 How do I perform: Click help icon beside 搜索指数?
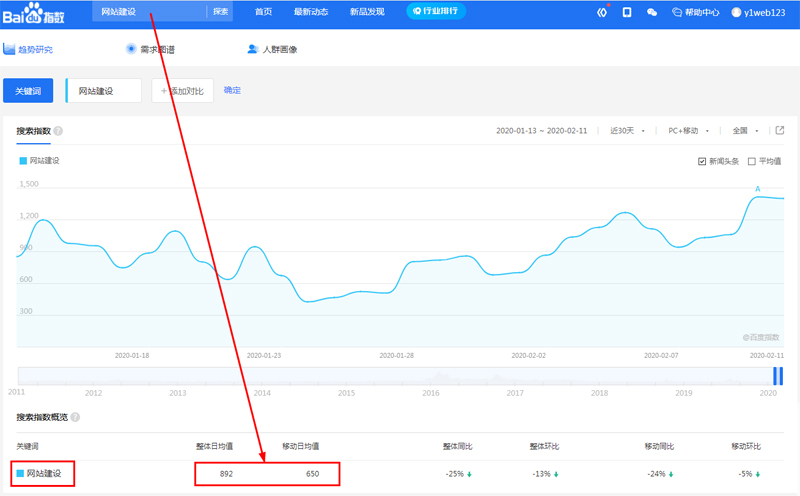pyautogui.click(x=58, y=131)
